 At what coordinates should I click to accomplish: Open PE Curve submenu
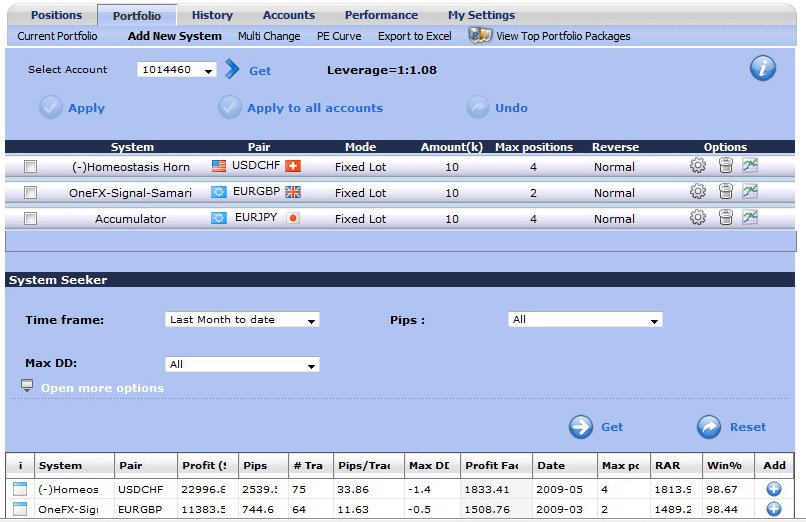[339, 36]
